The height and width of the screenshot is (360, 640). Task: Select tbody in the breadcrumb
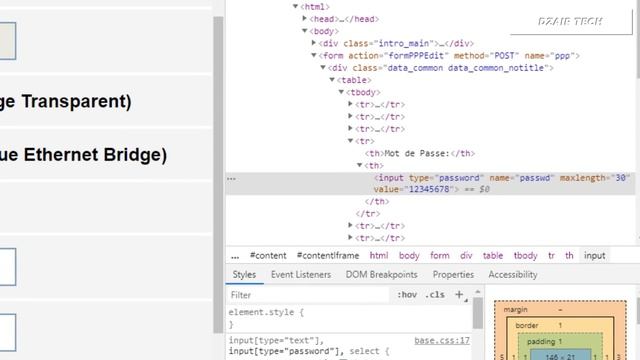point(525,256)
